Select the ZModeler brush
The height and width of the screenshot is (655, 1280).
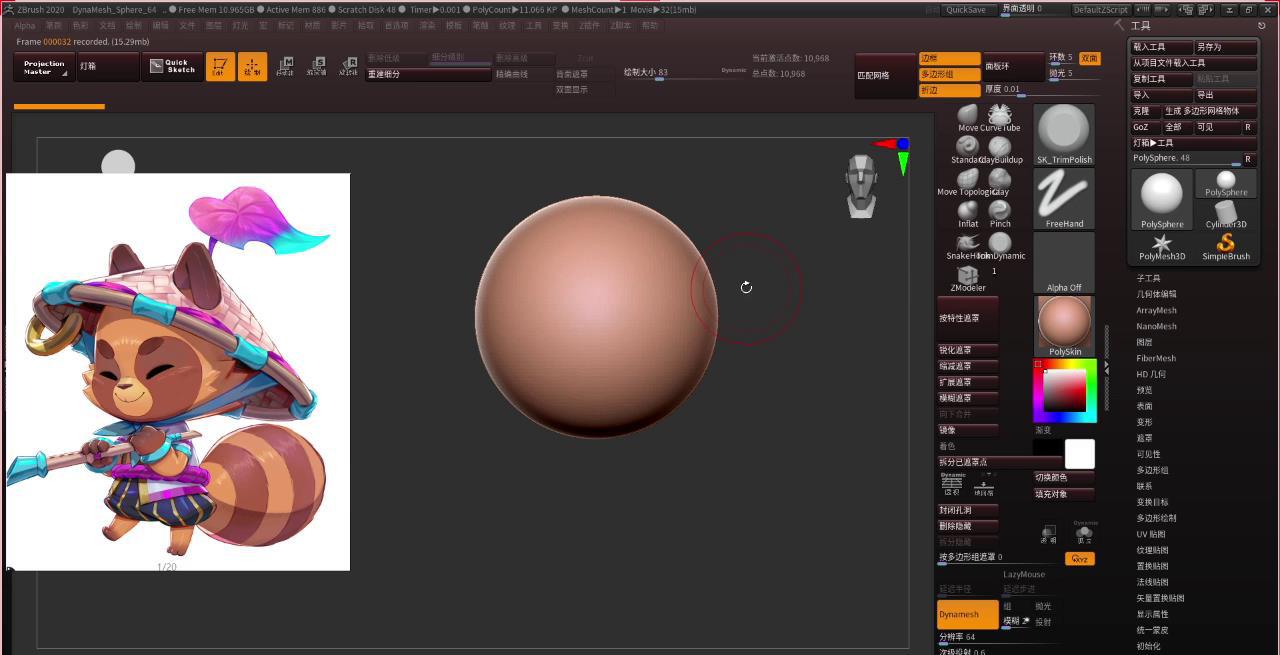click(967, 278)
